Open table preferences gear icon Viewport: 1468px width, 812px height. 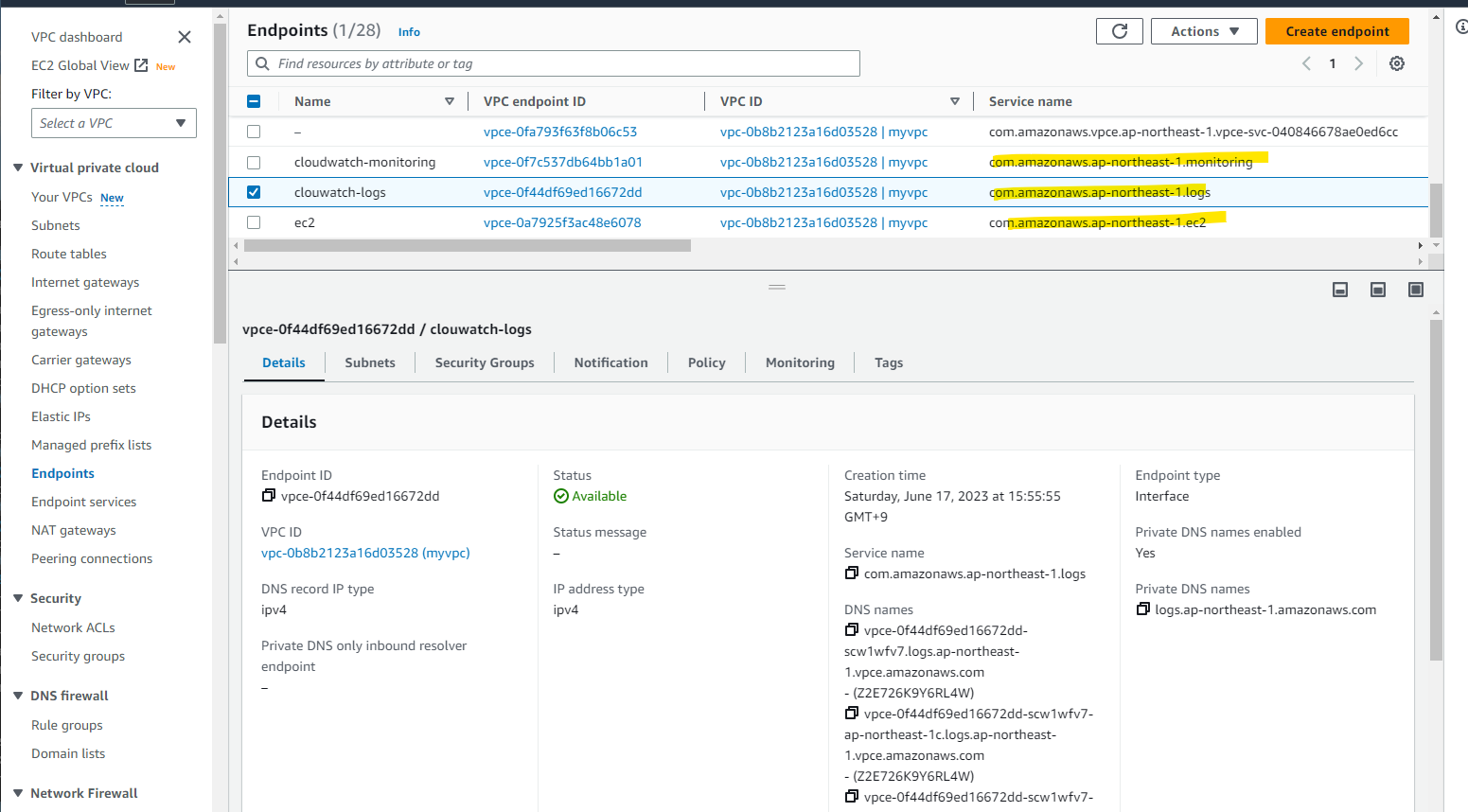click(1397, 63)
